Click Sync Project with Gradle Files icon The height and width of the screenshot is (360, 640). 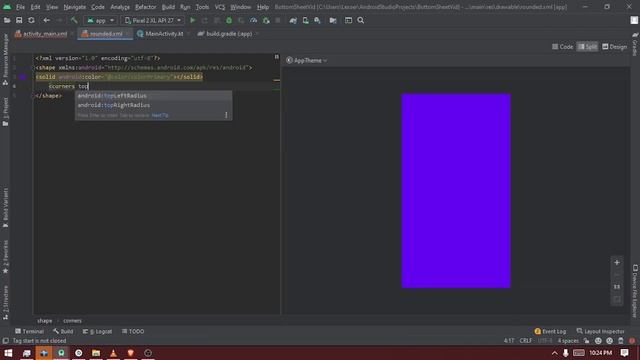(293, 20)
